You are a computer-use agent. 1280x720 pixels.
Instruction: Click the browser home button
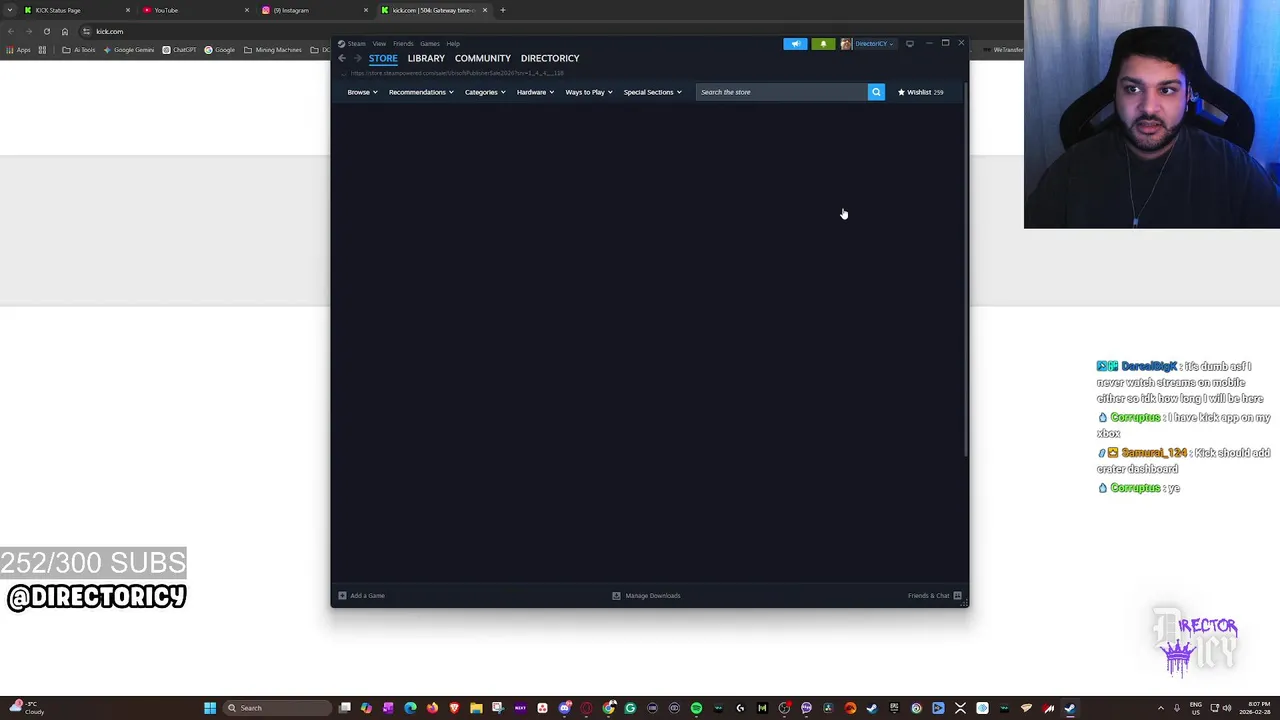[x=65, y=31]
